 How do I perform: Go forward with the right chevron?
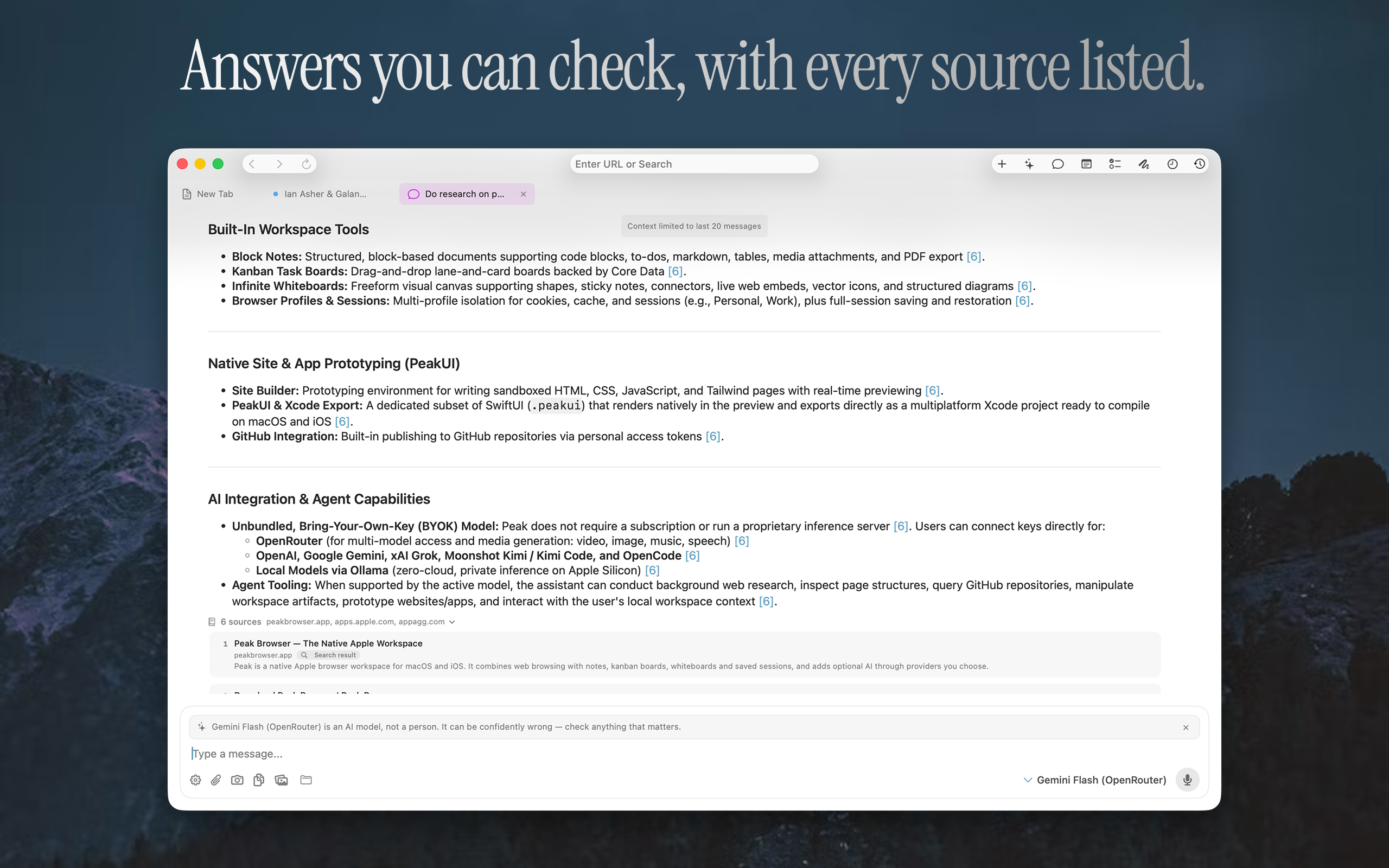pos(279,164)
